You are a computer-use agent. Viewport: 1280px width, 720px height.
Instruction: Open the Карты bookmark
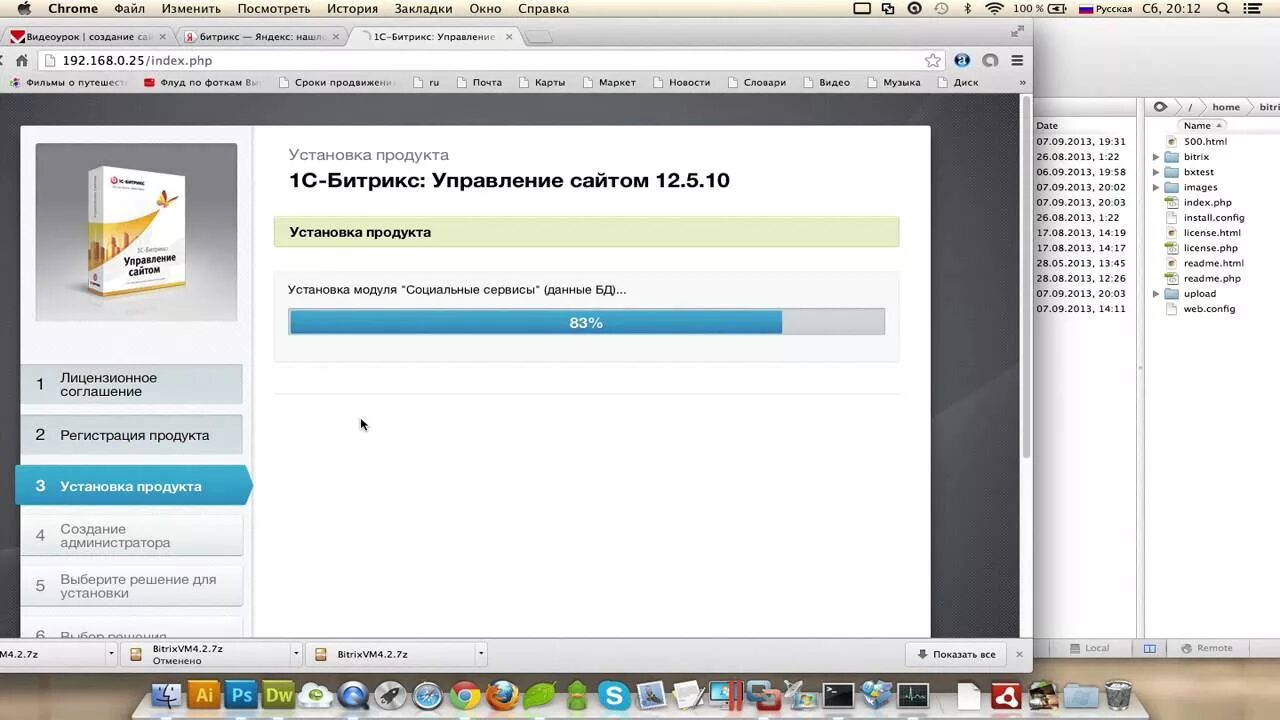point(541,82)
